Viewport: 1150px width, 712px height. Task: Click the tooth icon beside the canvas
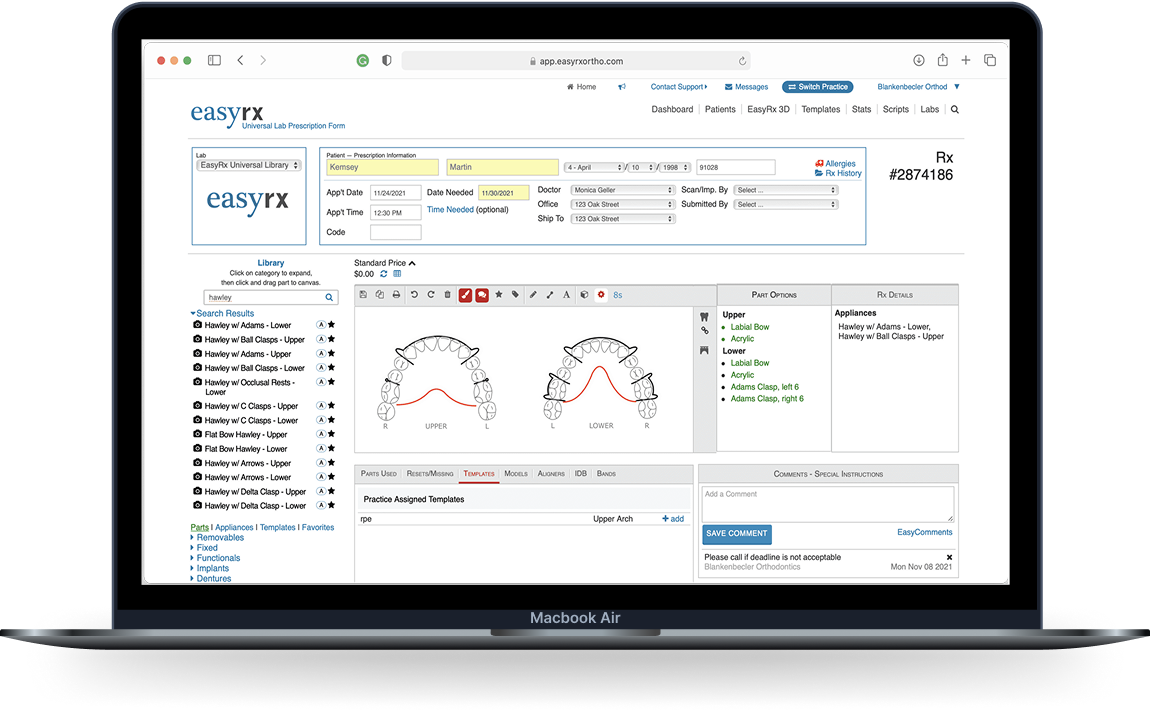pos(704,317)
